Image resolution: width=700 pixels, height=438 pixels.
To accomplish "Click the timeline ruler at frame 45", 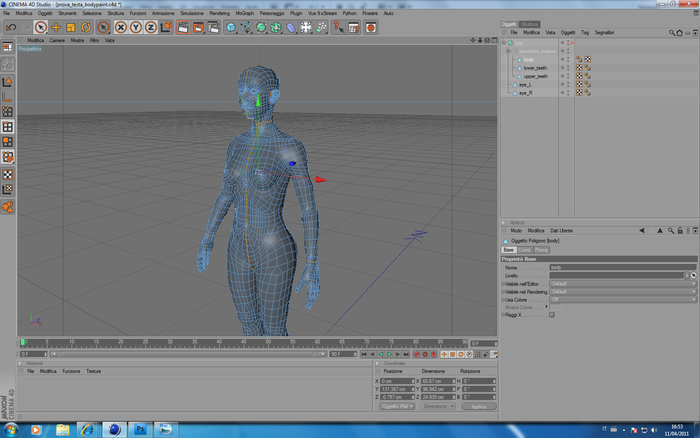I will [243, 342].
